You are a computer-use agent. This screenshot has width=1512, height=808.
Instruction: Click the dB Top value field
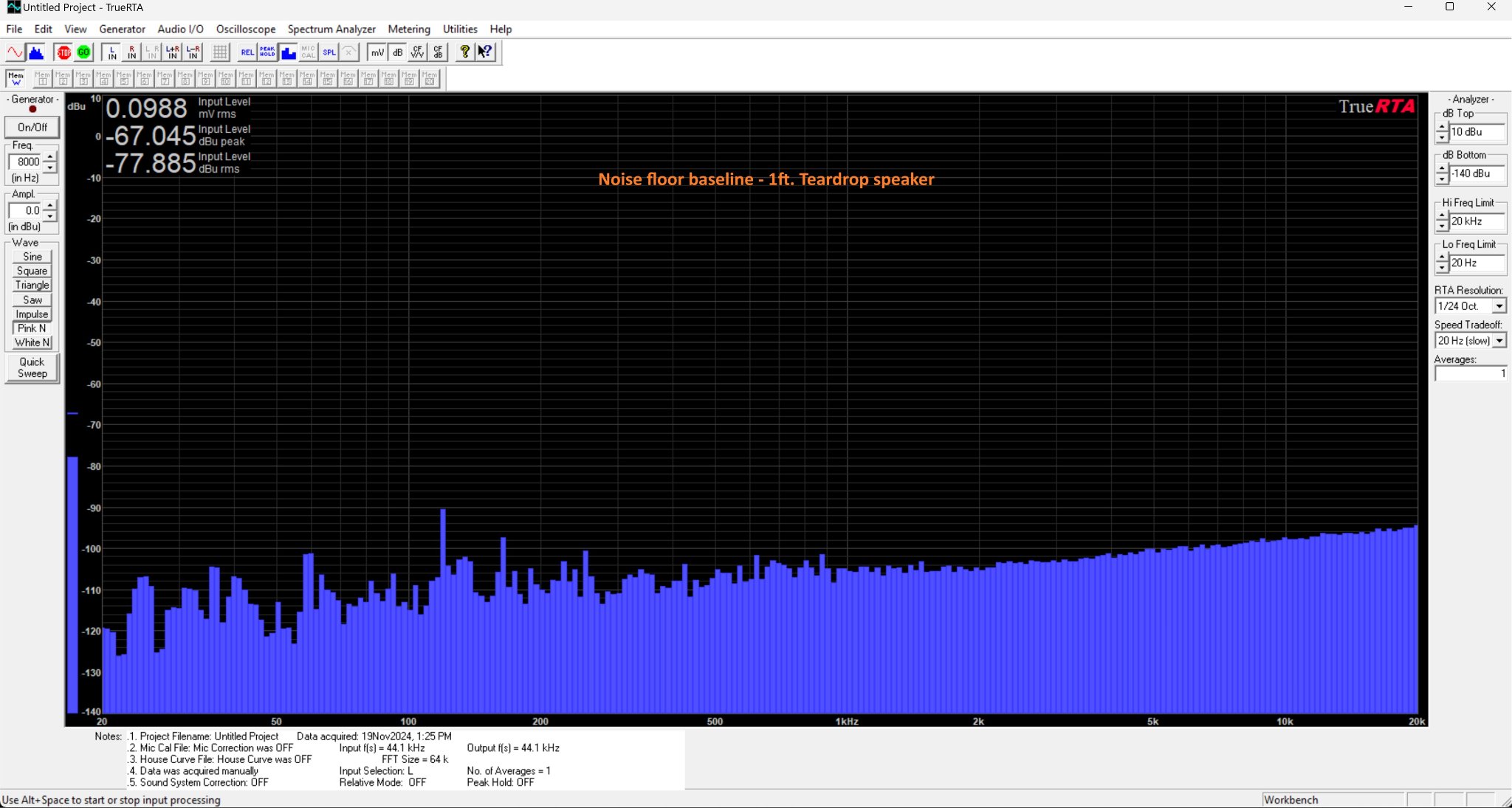(1477, 132)
